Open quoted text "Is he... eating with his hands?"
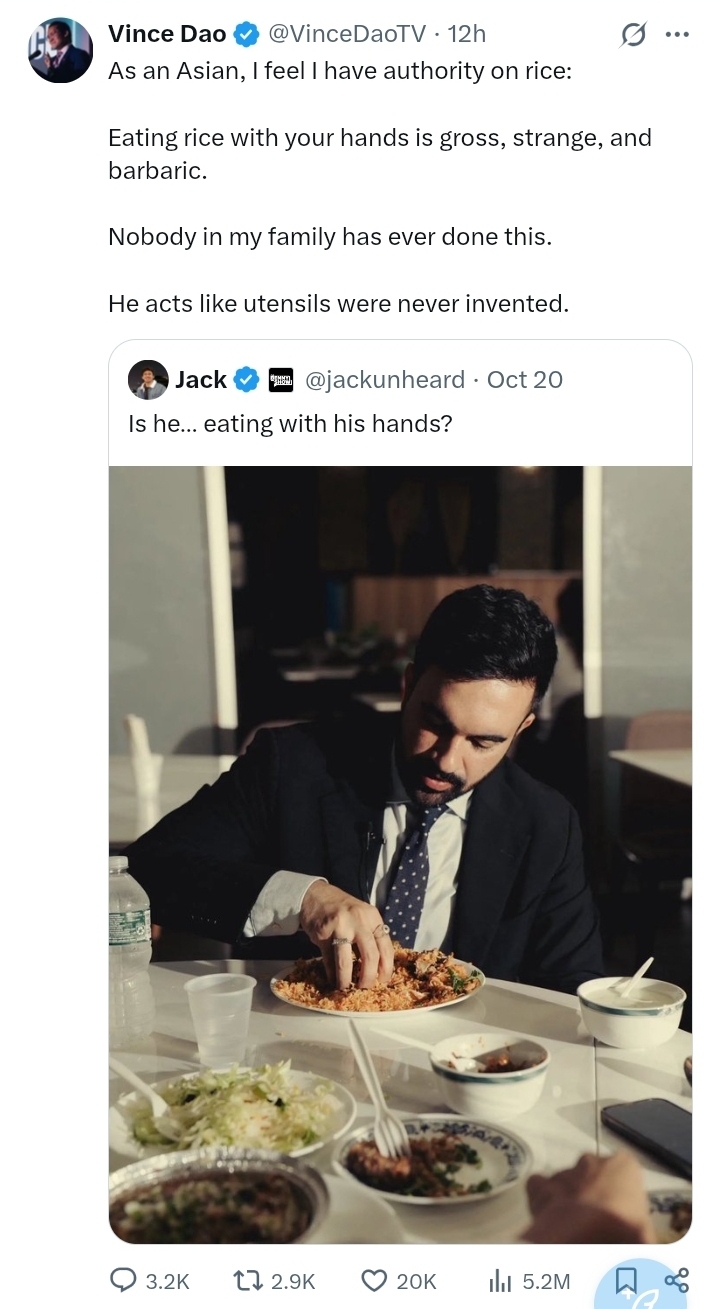720x1309 pixels. point(291,423)
